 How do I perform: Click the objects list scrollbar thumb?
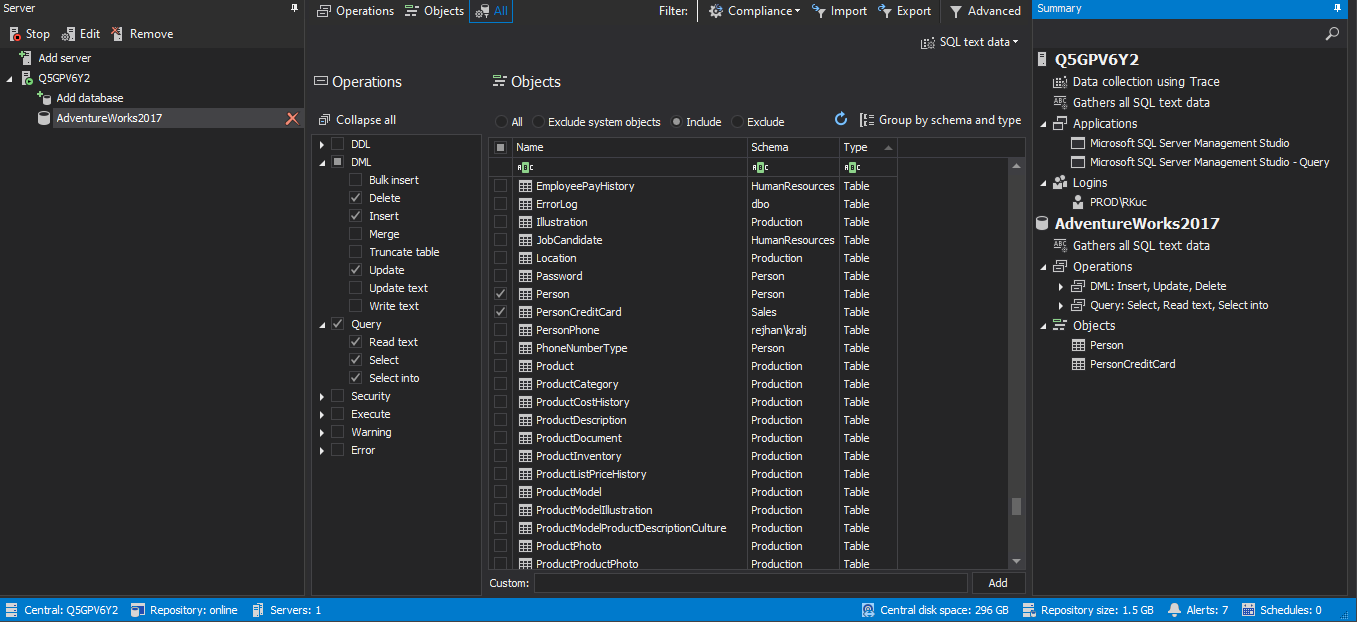(x=1017, y=506)
